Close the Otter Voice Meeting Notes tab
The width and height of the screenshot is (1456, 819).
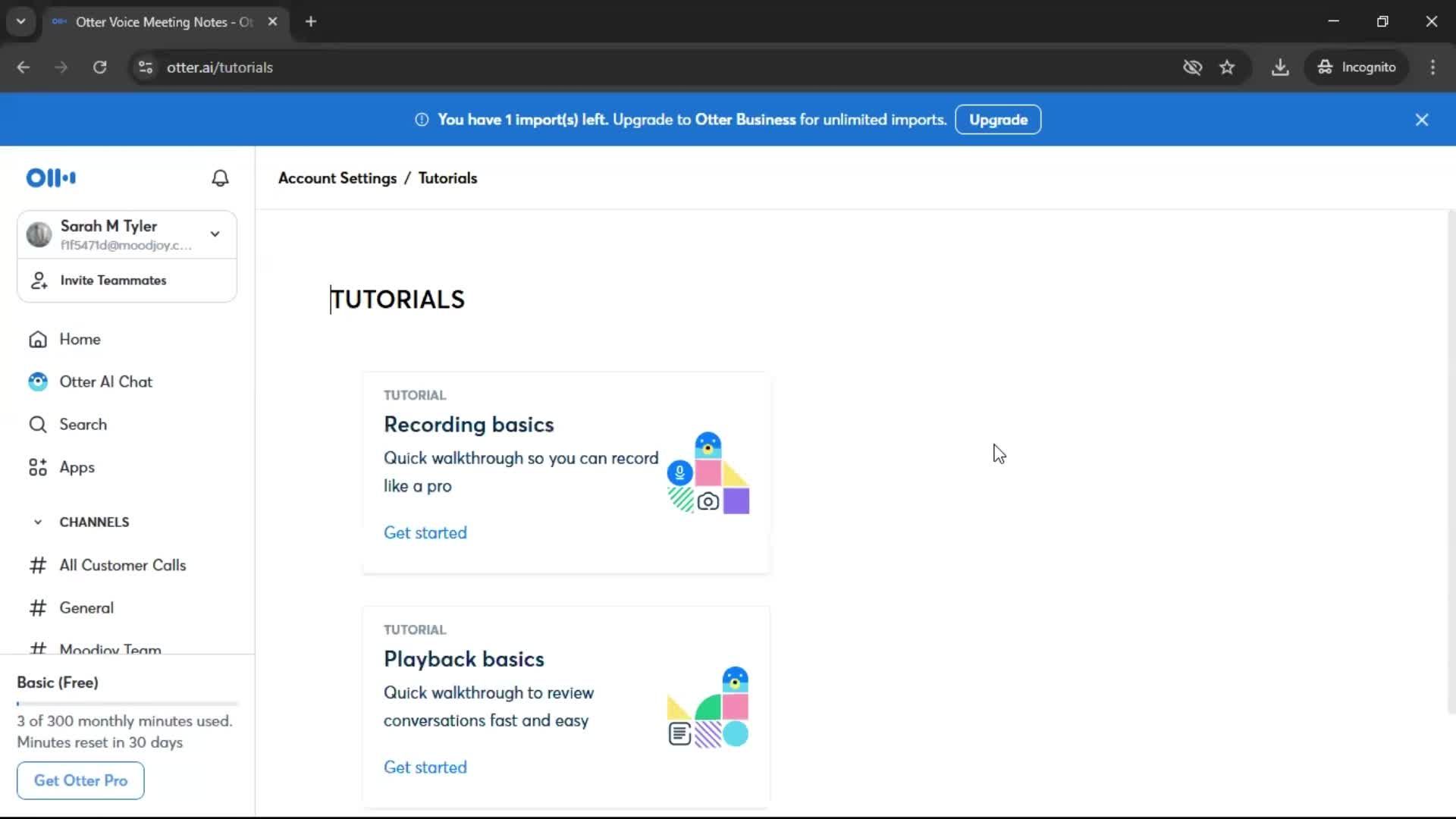[x=272, y=22]
